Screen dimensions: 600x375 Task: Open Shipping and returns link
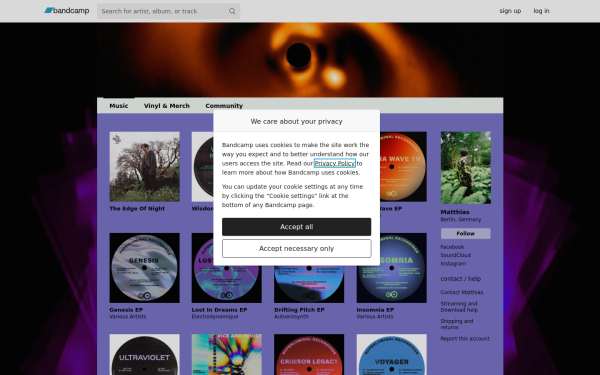pyautogui.click(x=457, y=324)
